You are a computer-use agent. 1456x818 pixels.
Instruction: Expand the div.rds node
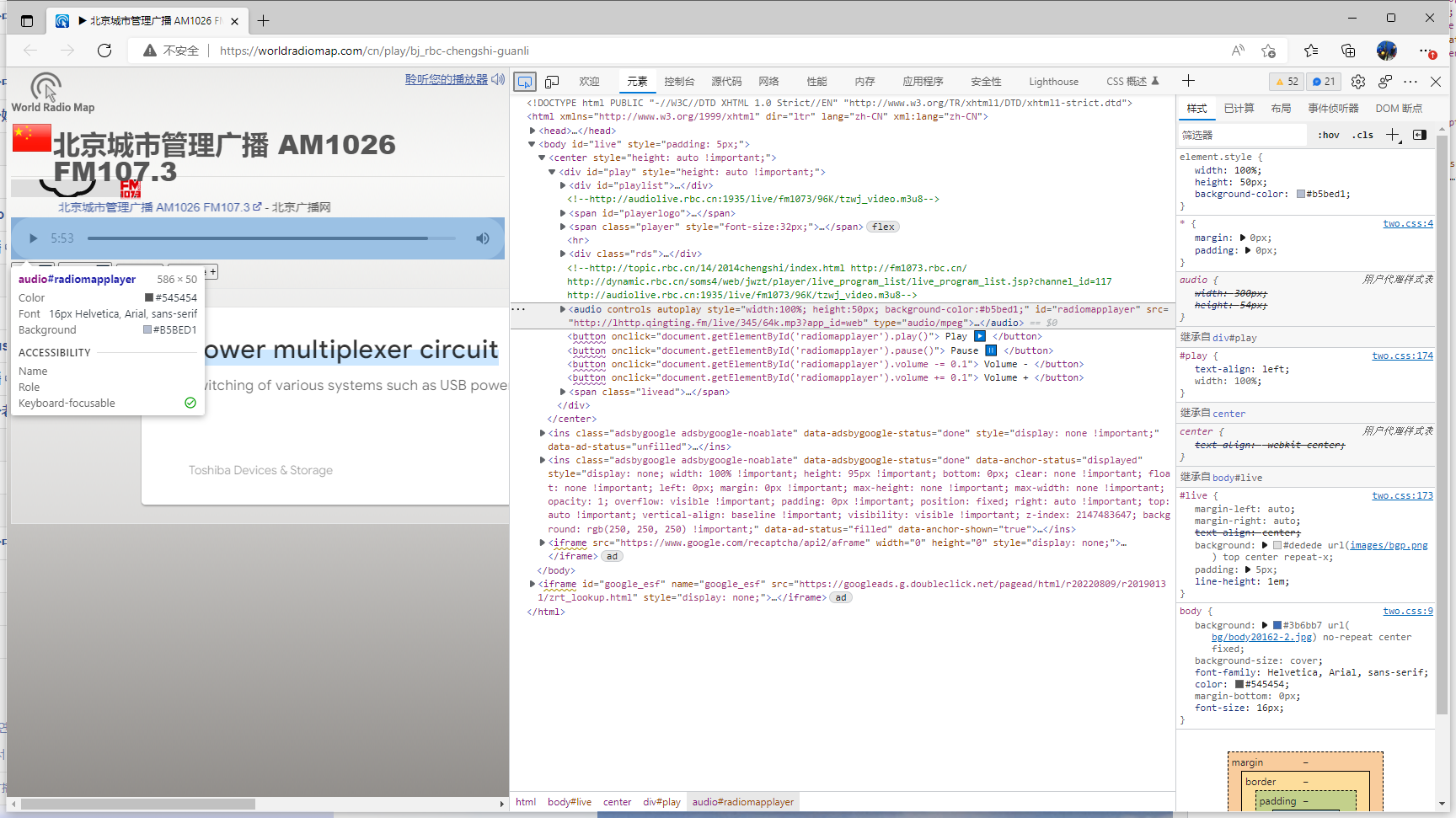click(x=563, y=254)
